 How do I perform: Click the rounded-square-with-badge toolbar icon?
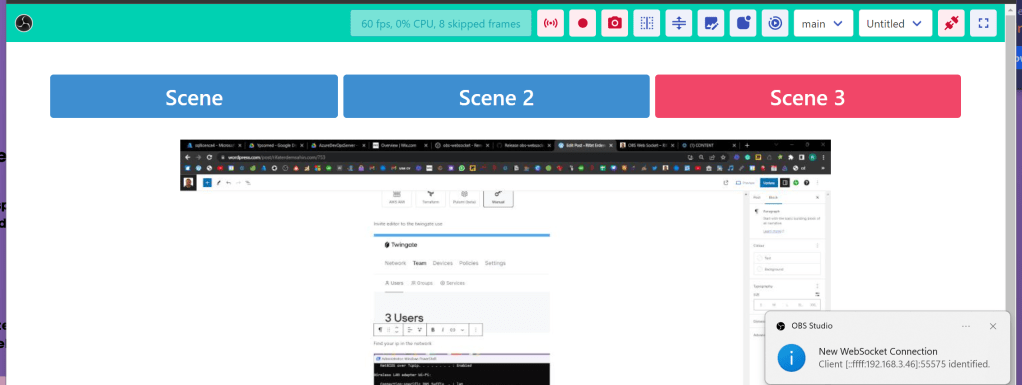[743, 23]
